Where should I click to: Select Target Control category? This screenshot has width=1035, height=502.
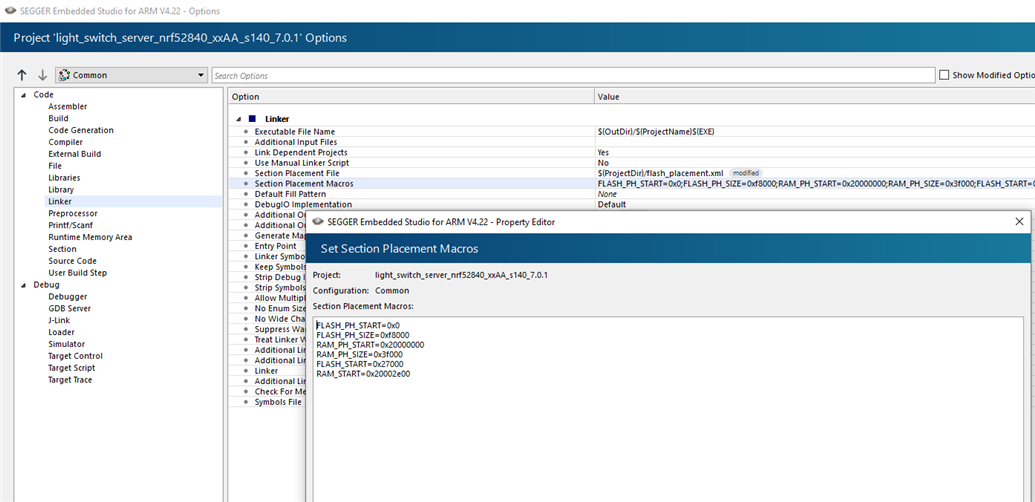[x=75, y=356]
